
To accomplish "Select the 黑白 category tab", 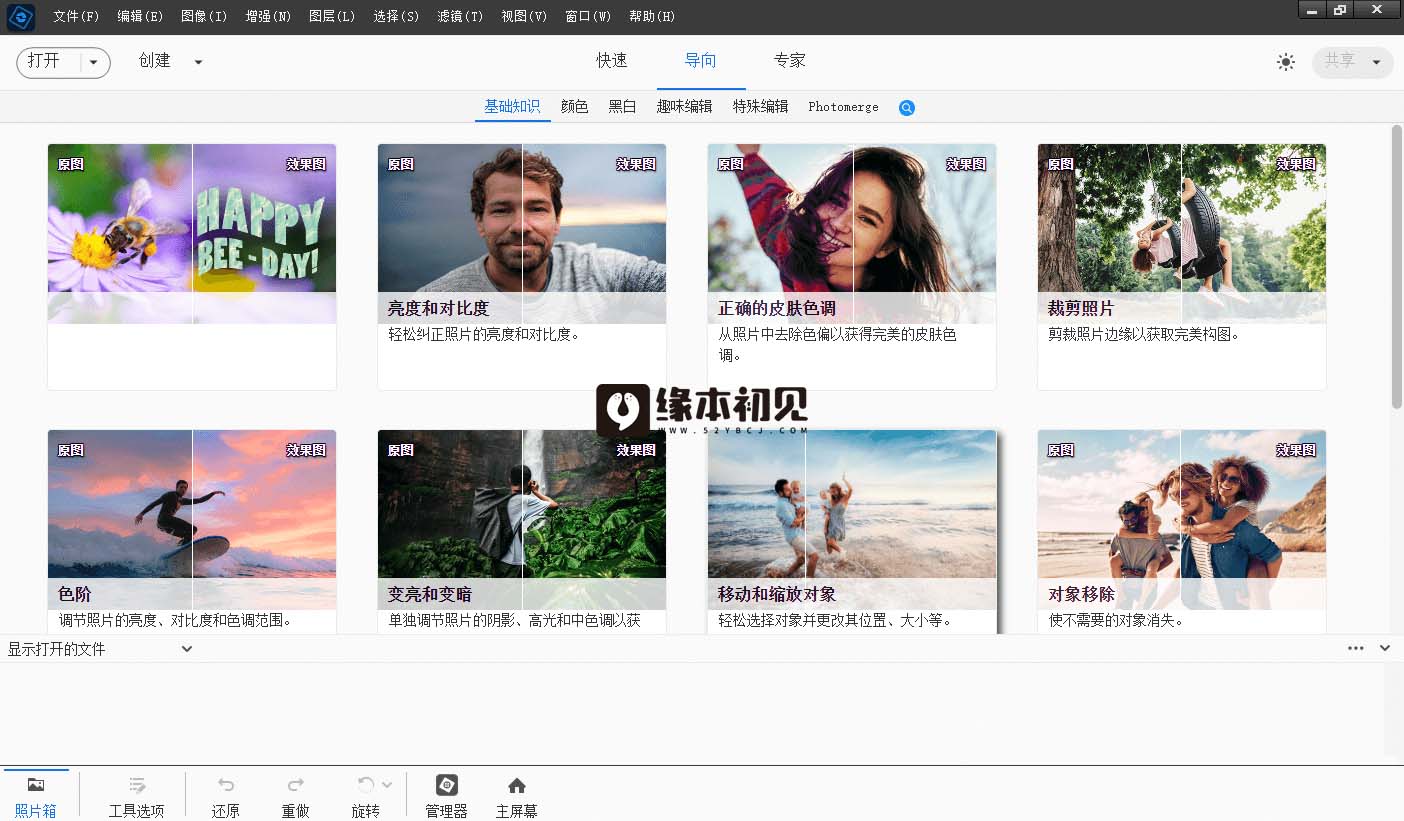I will 622,107.
